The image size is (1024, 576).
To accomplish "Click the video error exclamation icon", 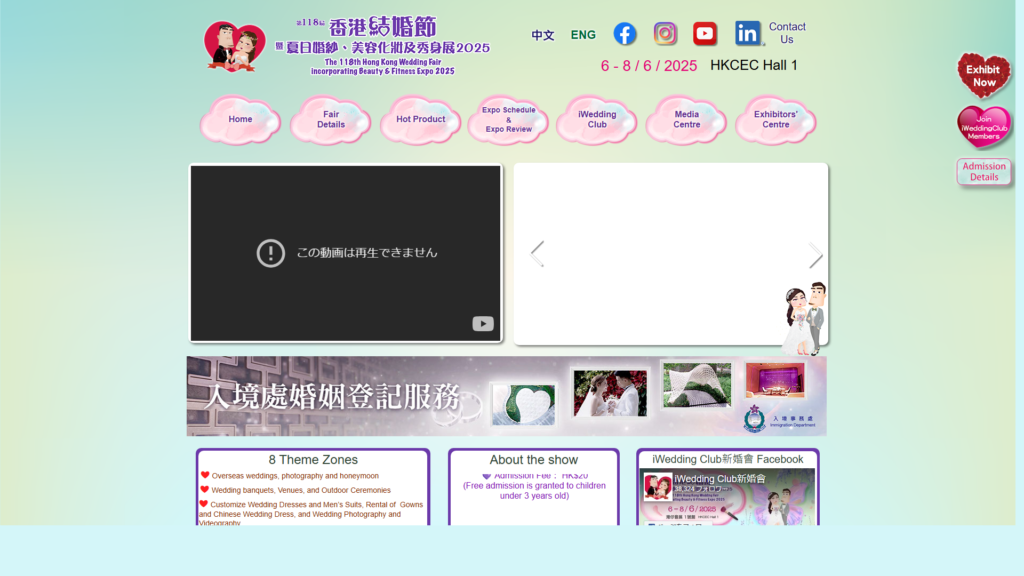I will 270,253.
